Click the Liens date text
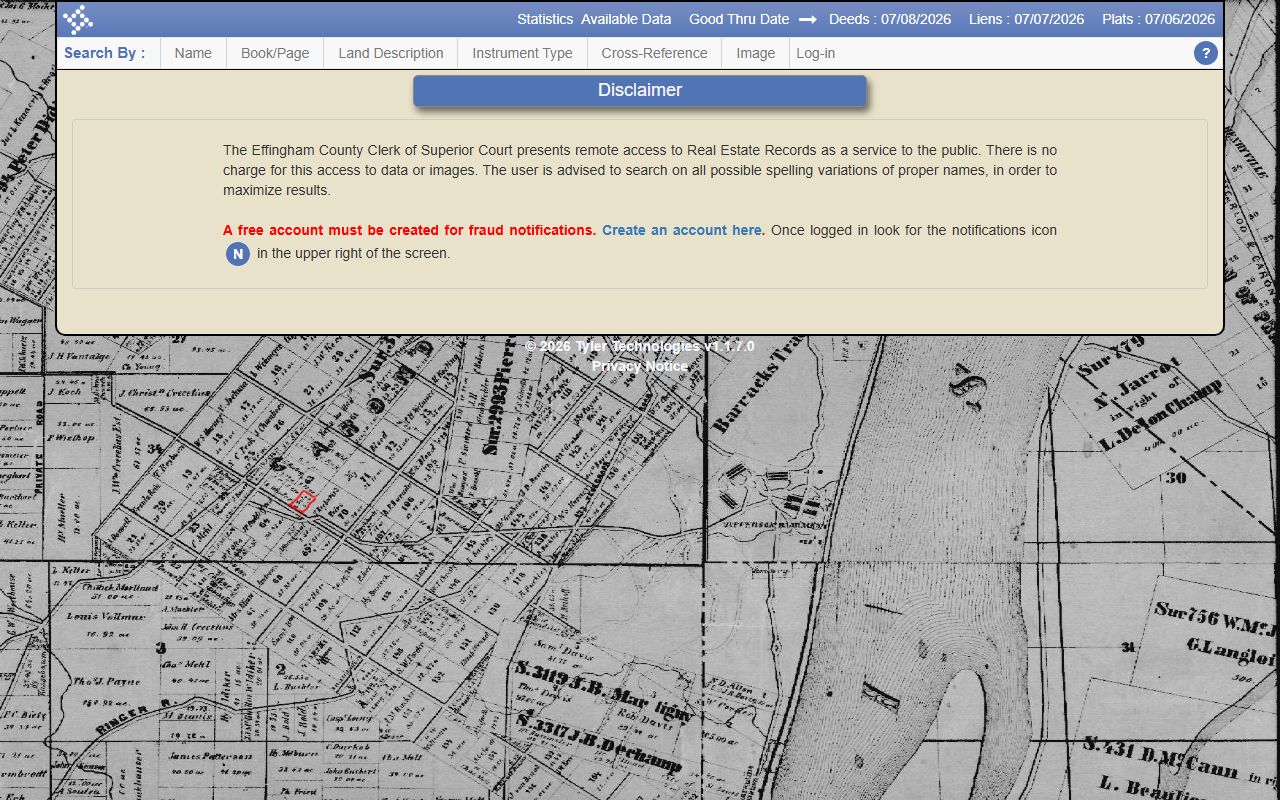The image size is (1280, 800). [1026, 19]
